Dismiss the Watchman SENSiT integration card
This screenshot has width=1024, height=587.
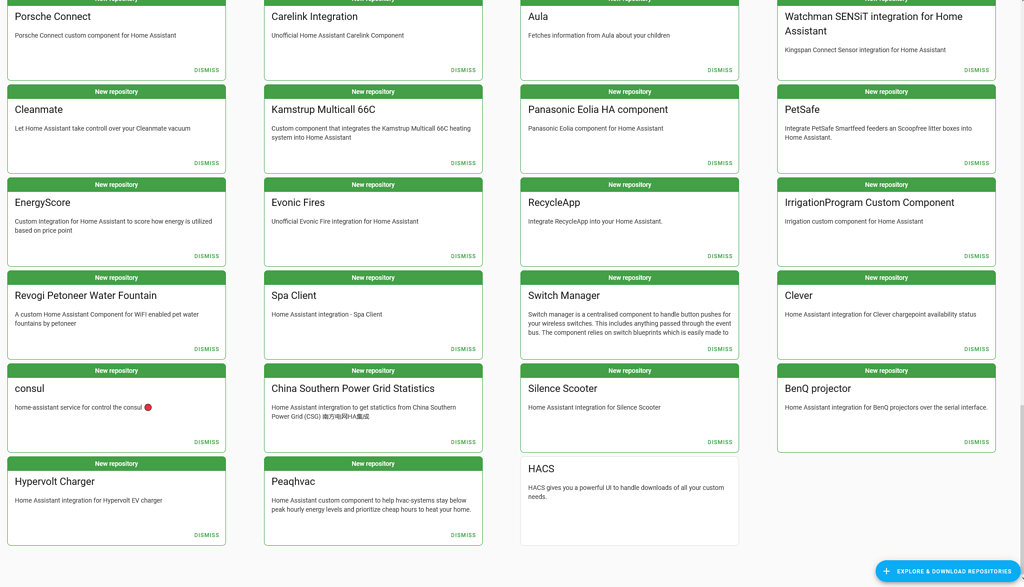pyautogui.click(x=976, y=70)
